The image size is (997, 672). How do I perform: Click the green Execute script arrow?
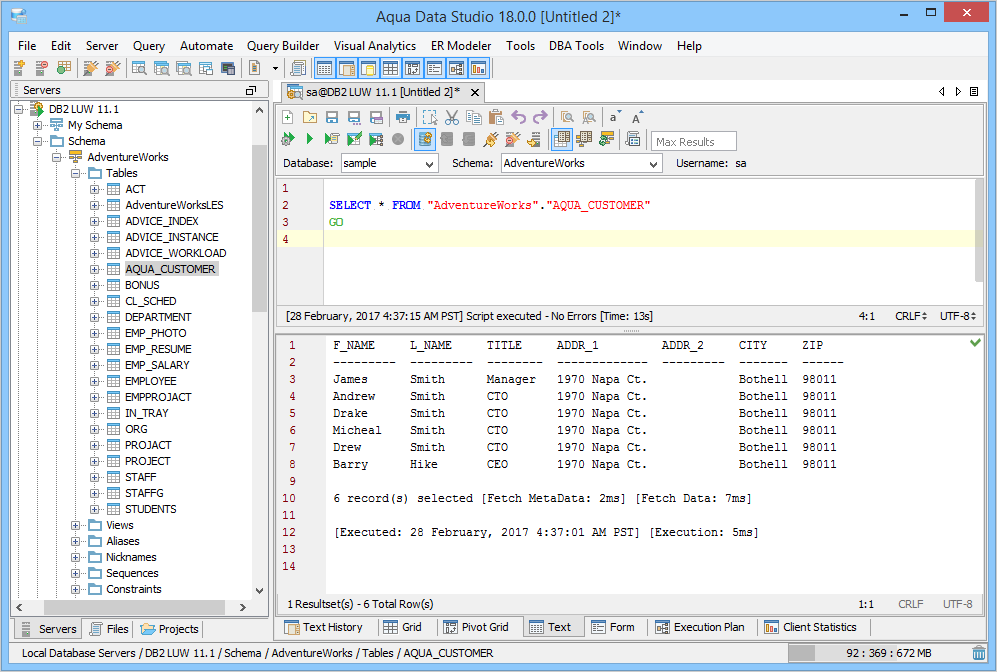pyautogui.click(x=310, y=139)
